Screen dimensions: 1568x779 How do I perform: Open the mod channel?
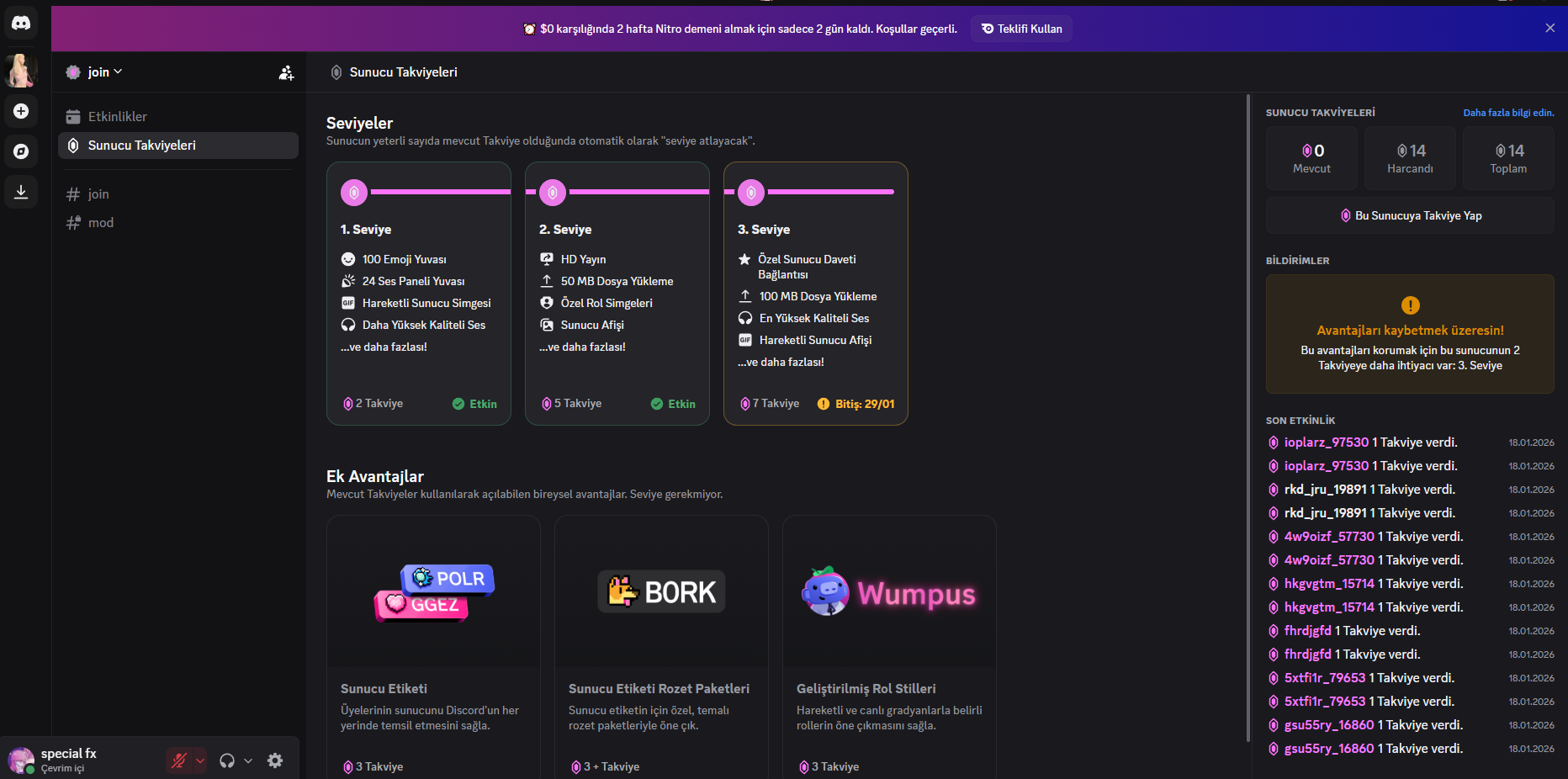[178, 223]
